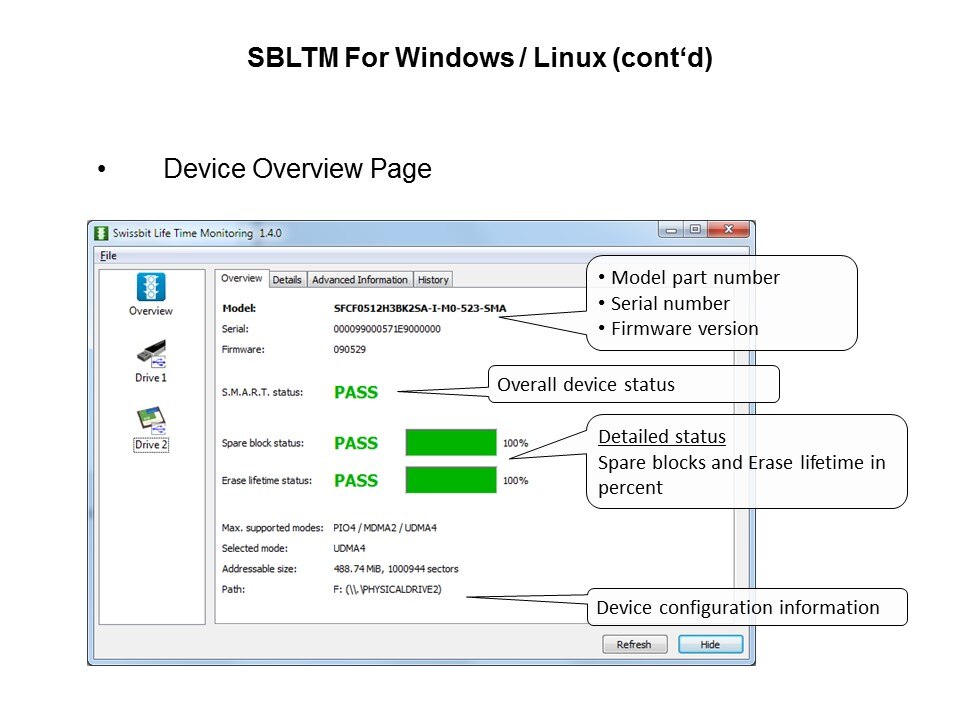This screenshot has height=720, width=960.
Task: Open the History tab
Action: pos(433,280)
